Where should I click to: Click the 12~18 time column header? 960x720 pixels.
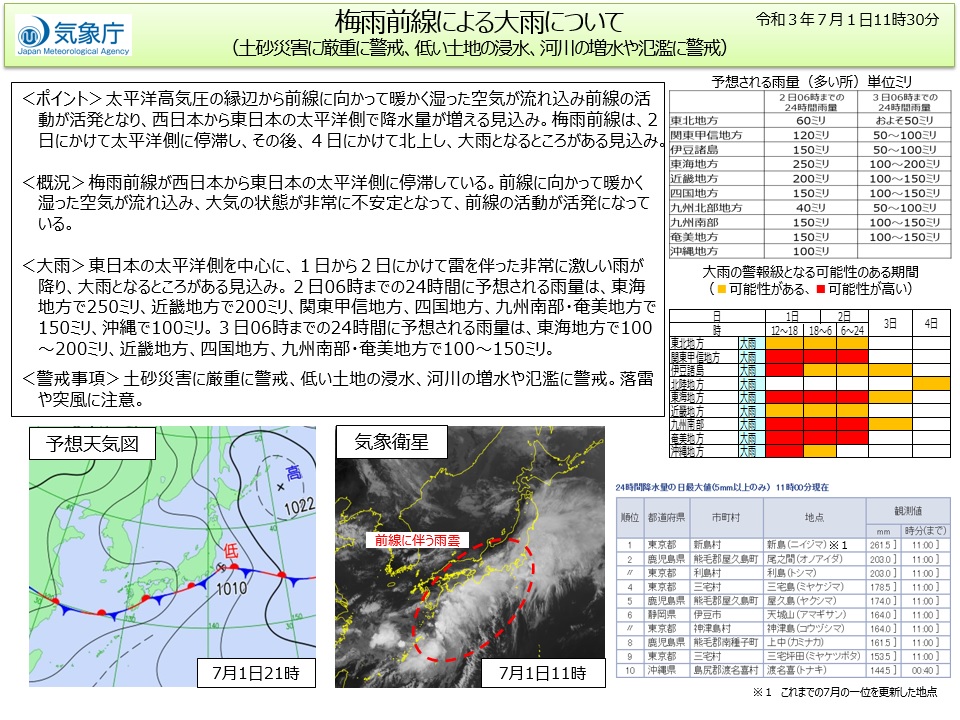coord(784,330)
